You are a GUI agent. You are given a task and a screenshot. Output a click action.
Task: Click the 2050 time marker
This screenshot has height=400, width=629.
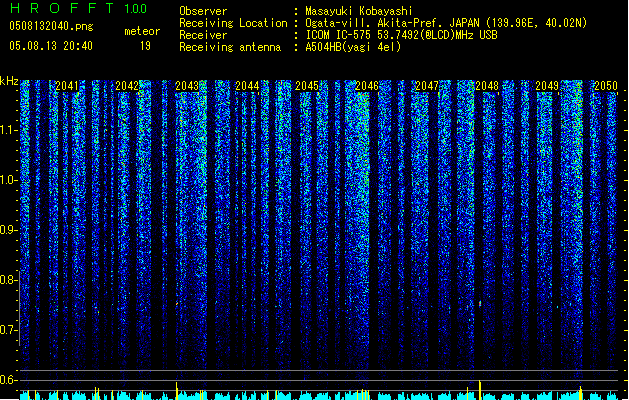[x=606, y=86]
